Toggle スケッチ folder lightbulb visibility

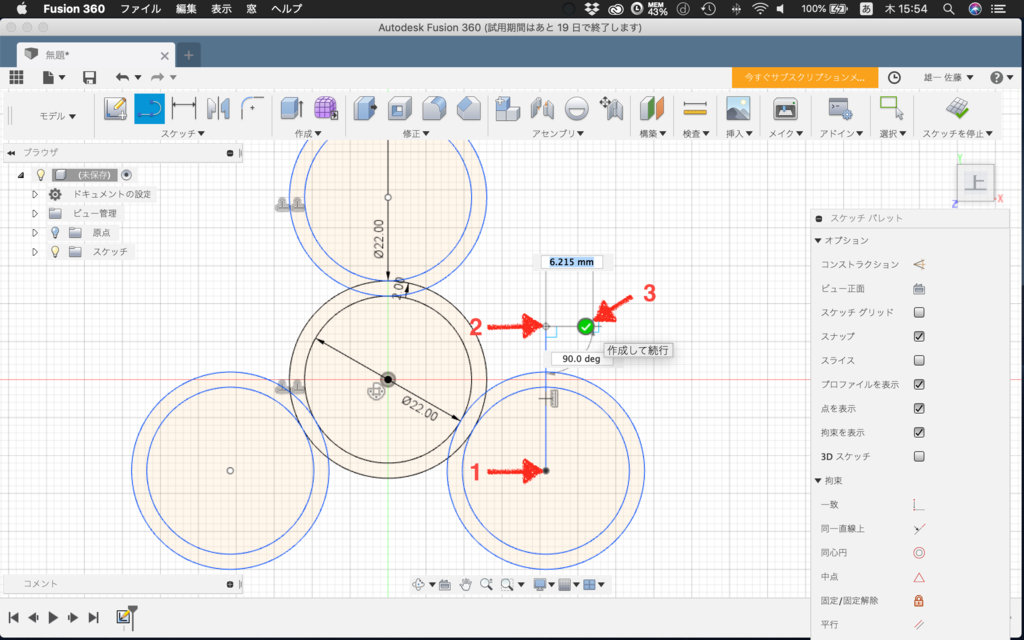[56, 251]
